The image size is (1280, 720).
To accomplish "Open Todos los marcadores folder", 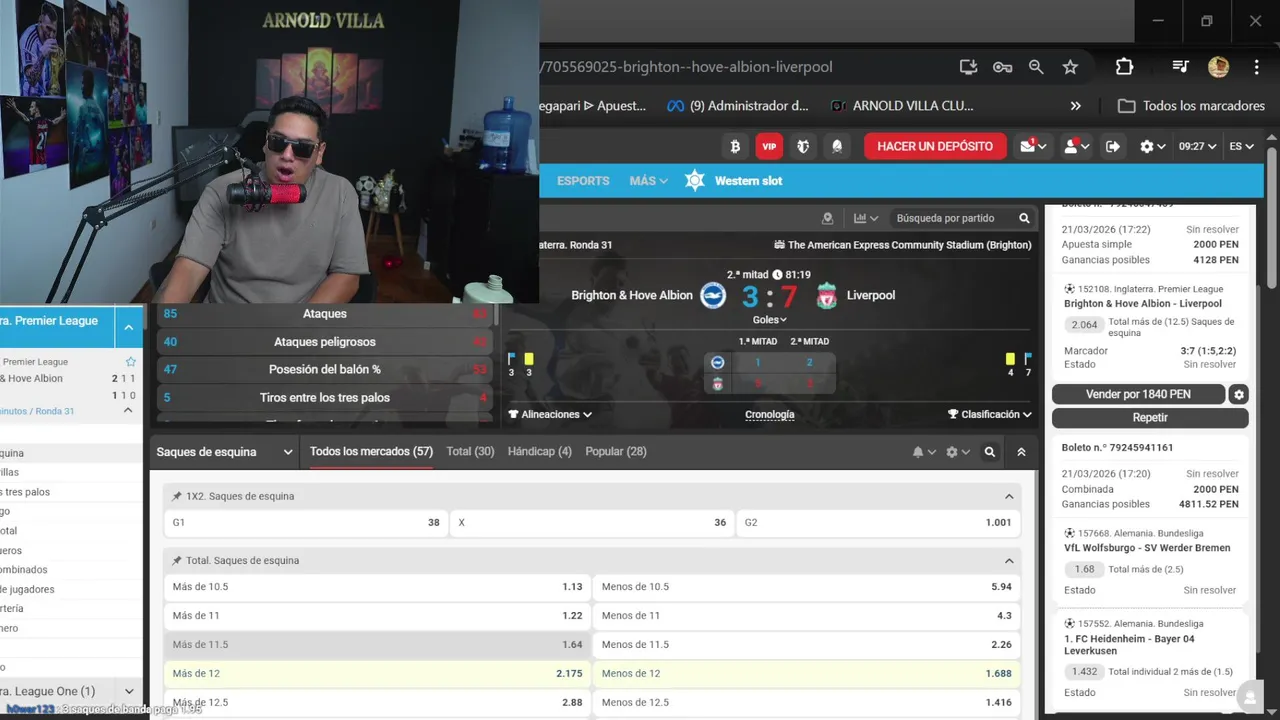I will tap(1192, 106).
